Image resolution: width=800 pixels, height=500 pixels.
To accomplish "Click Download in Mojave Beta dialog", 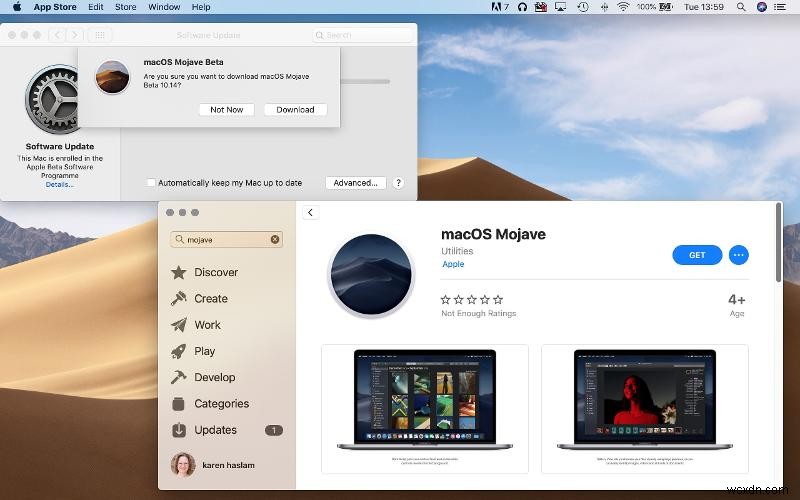I will [x=295, y=110].
